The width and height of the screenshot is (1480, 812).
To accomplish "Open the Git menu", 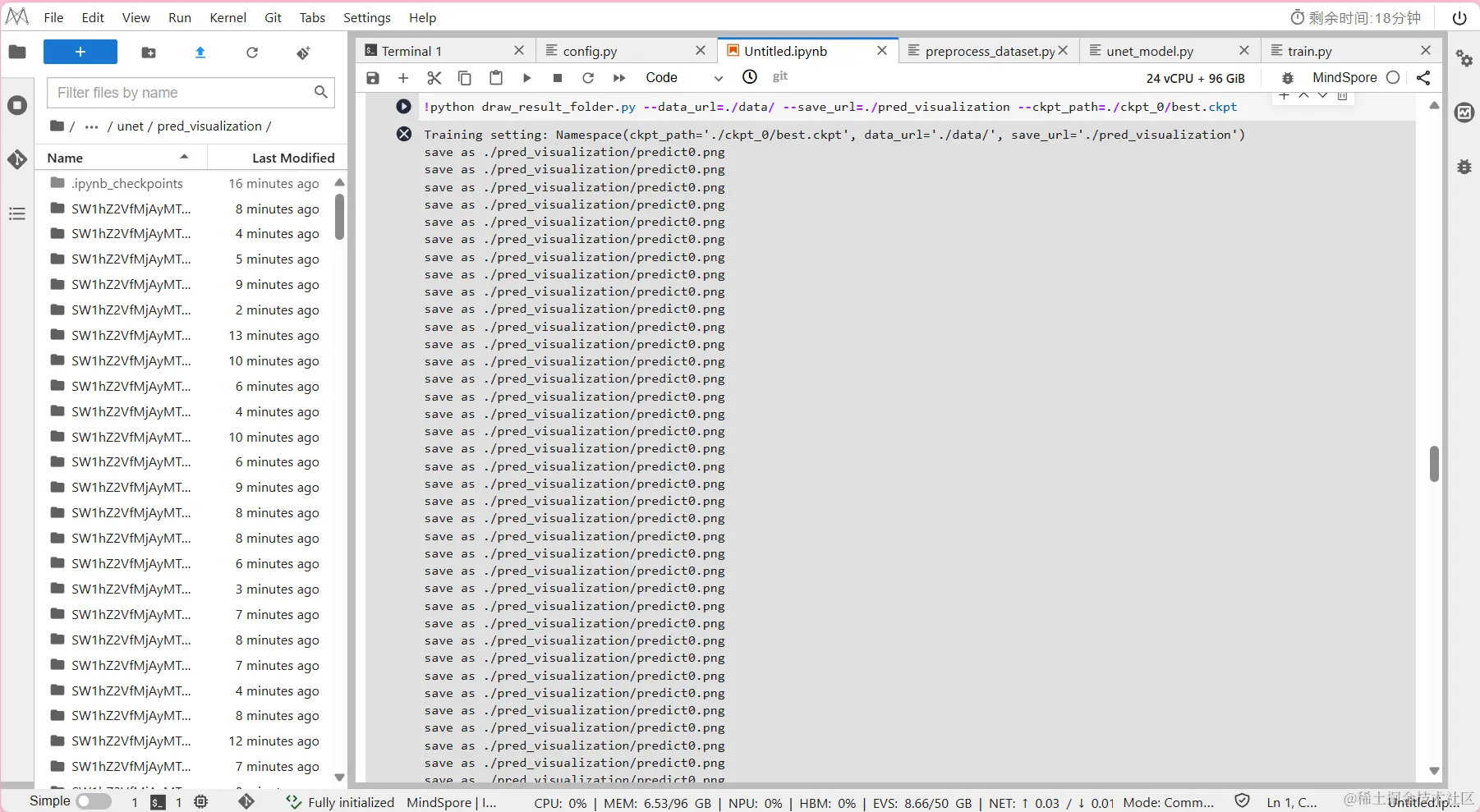I will [x=273, y=18].
